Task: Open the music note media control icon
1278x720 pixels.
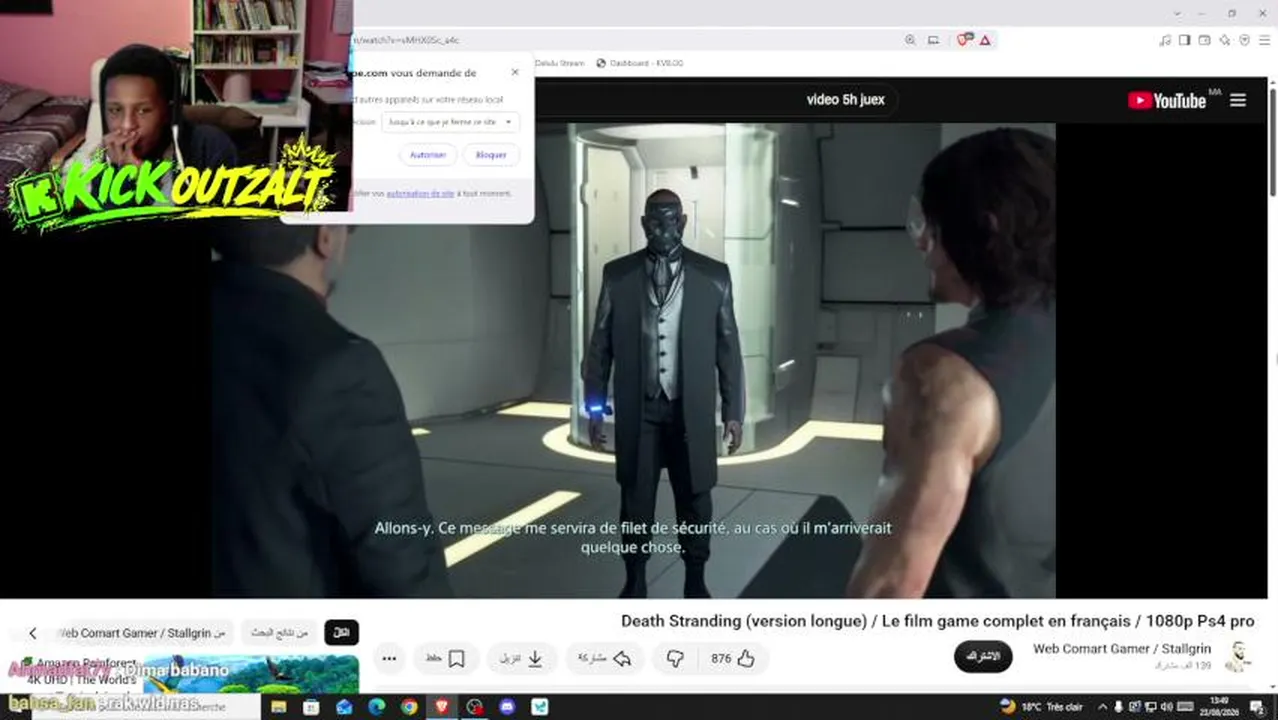Action: click(x=1165, y=40)
